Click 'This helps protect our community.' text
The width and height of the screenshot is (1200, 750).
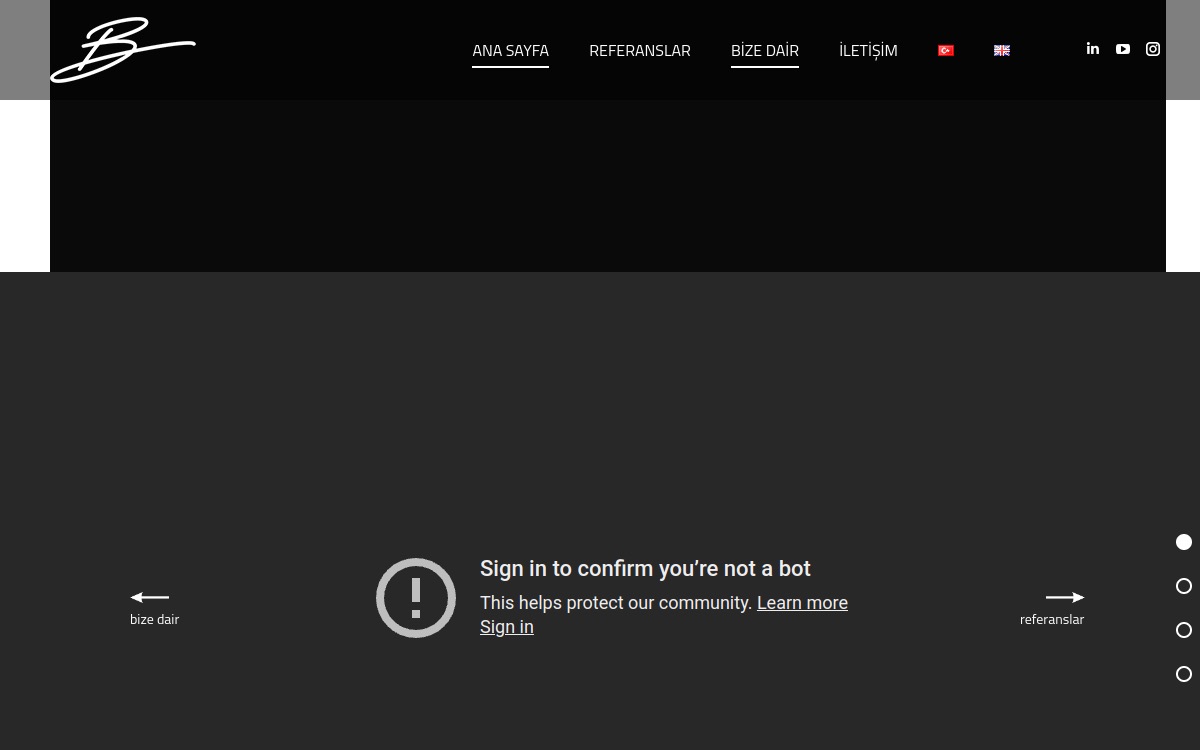(616, 603)
